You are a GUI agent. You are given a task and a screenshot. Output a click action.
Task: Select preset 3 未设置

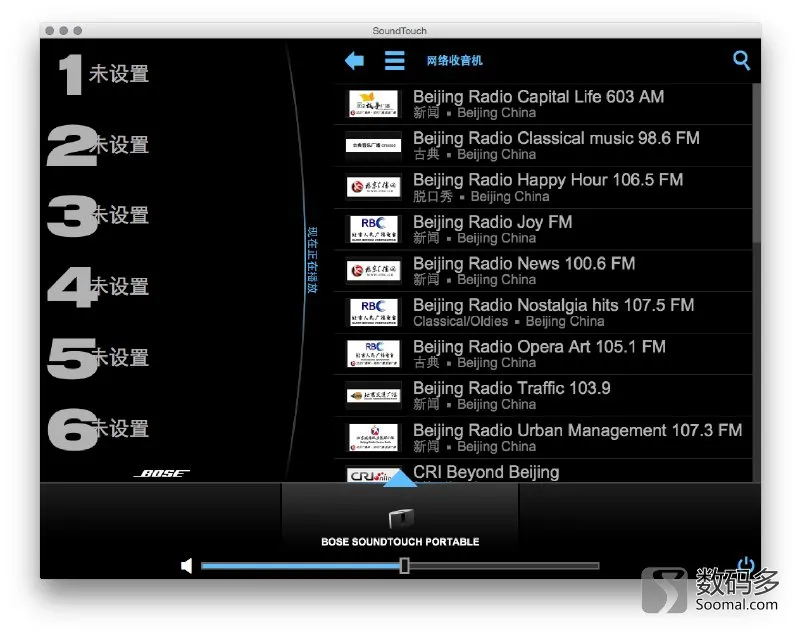(98, 216)
